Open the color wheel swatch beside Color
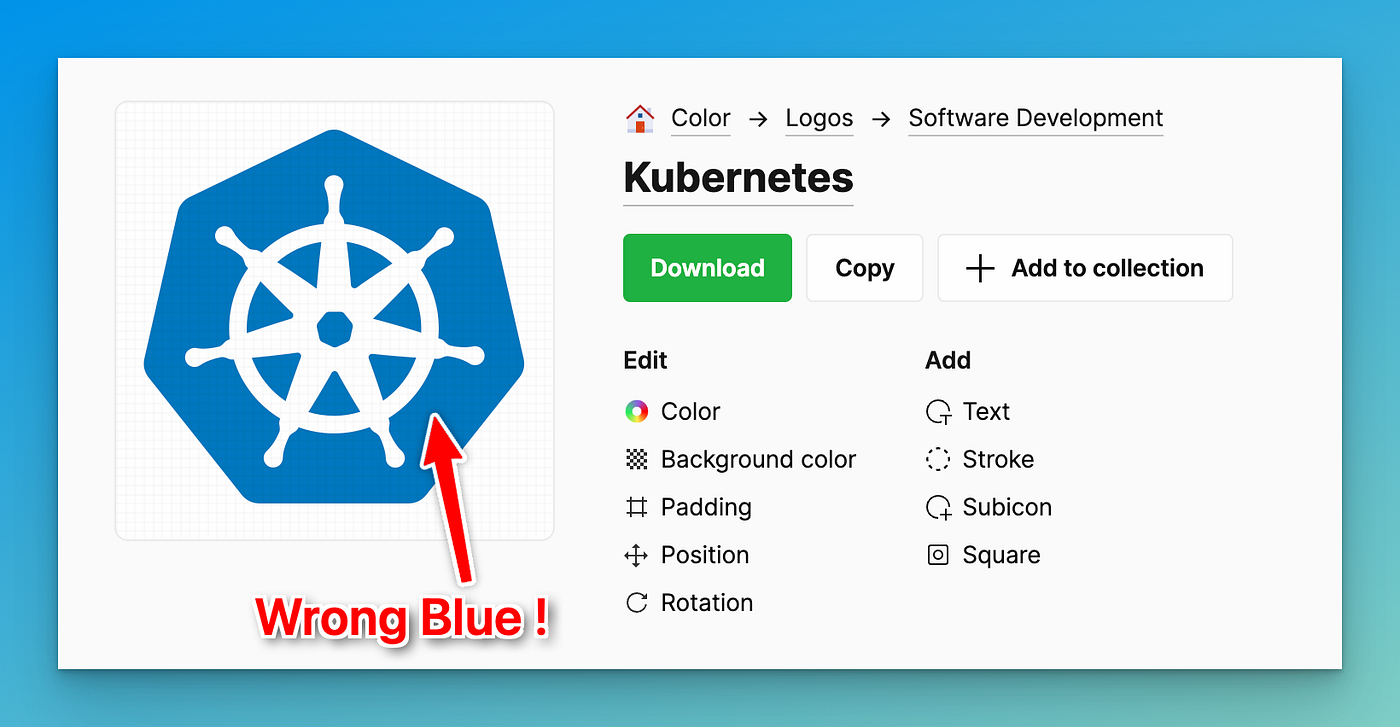The image size is (1400, 727). point(637,411)
